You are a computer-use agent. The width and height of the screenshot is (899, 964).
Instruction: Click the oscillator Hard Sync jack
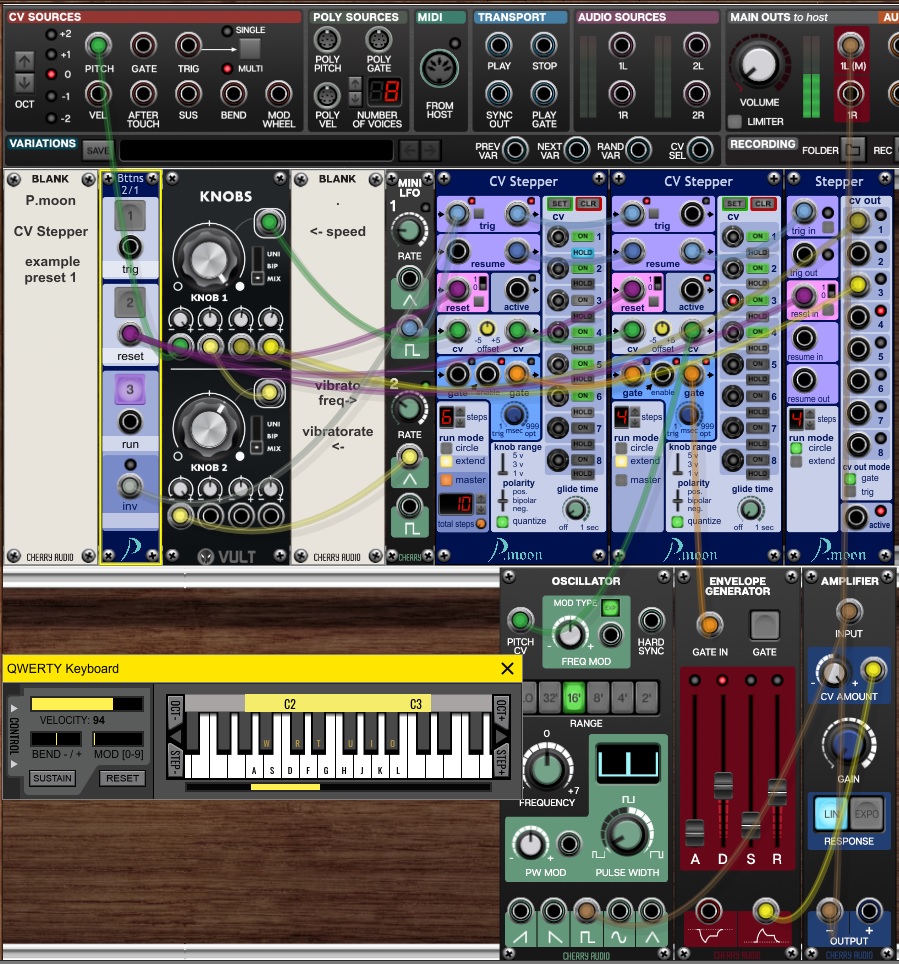tap(651, 619)
